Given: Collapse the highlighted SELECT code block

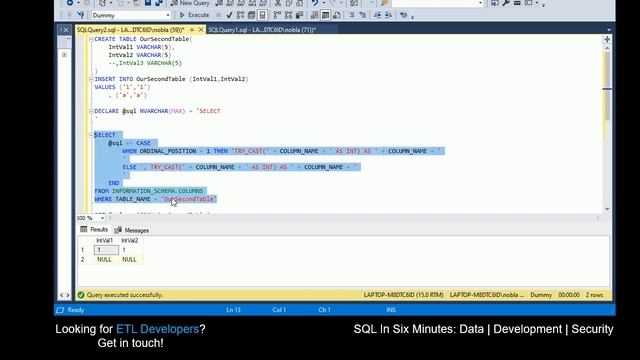Looking at the screenshot, I should [91, 135].
